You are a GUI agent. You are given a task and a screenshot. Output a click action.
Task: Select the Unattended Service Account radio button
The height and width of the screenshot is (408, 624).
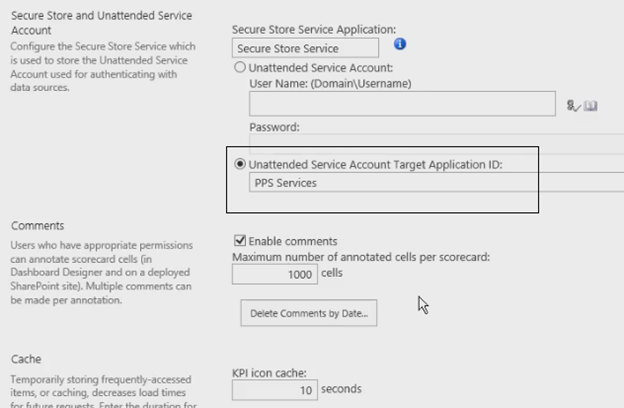point(240,67)
